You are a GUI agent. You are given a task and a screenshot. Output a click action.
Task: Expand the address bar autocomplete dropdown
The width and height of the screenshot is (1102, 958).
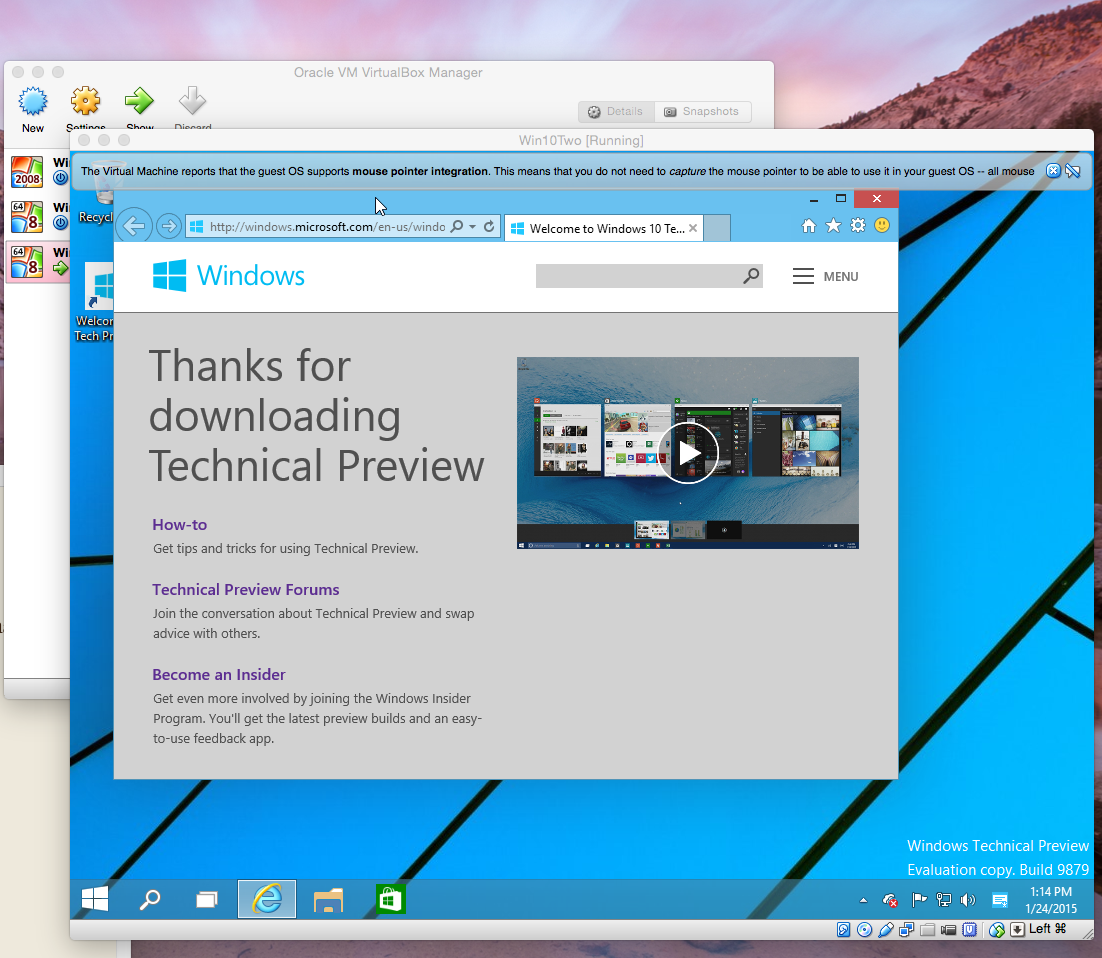[473, 227]
